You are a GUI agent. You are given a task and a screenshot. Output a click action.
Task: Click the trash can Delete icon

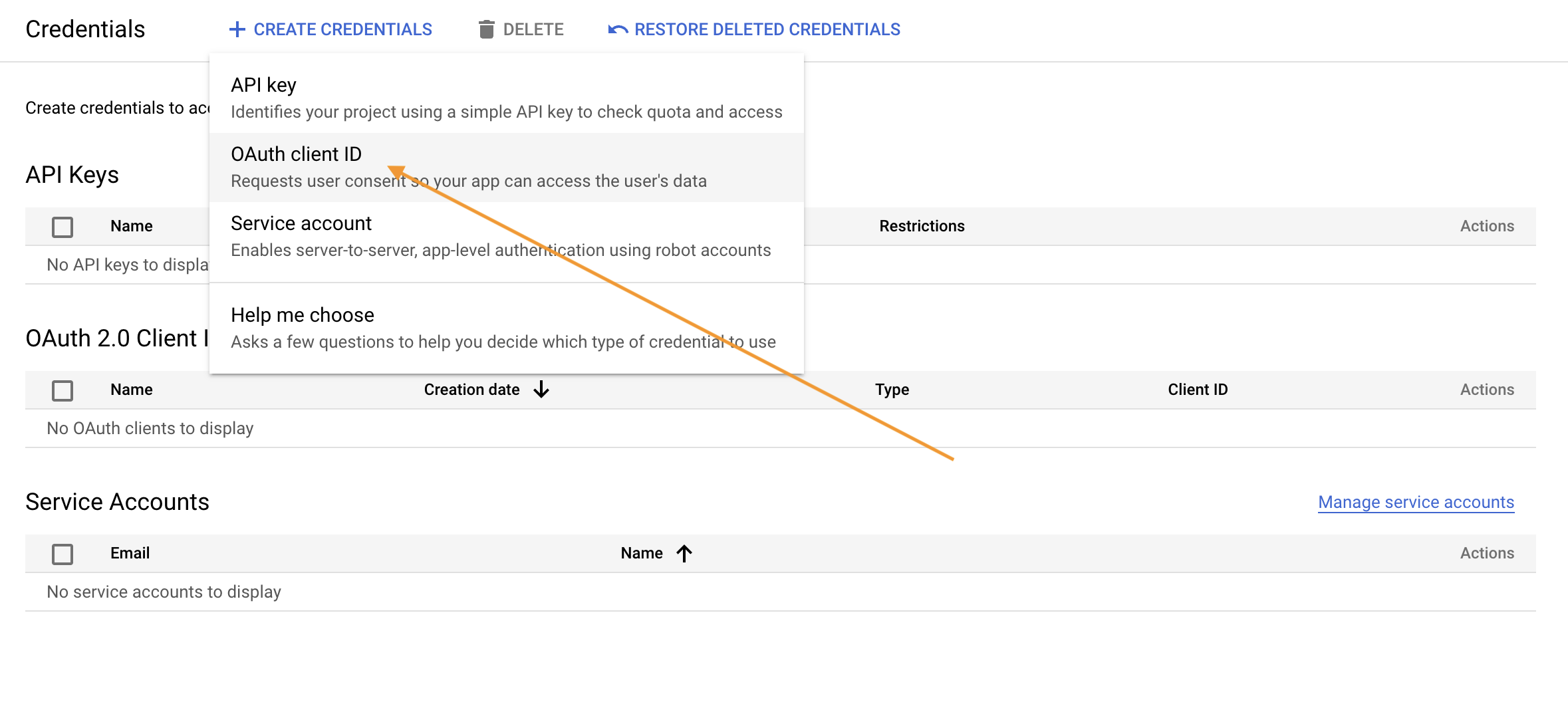[486, 29]
